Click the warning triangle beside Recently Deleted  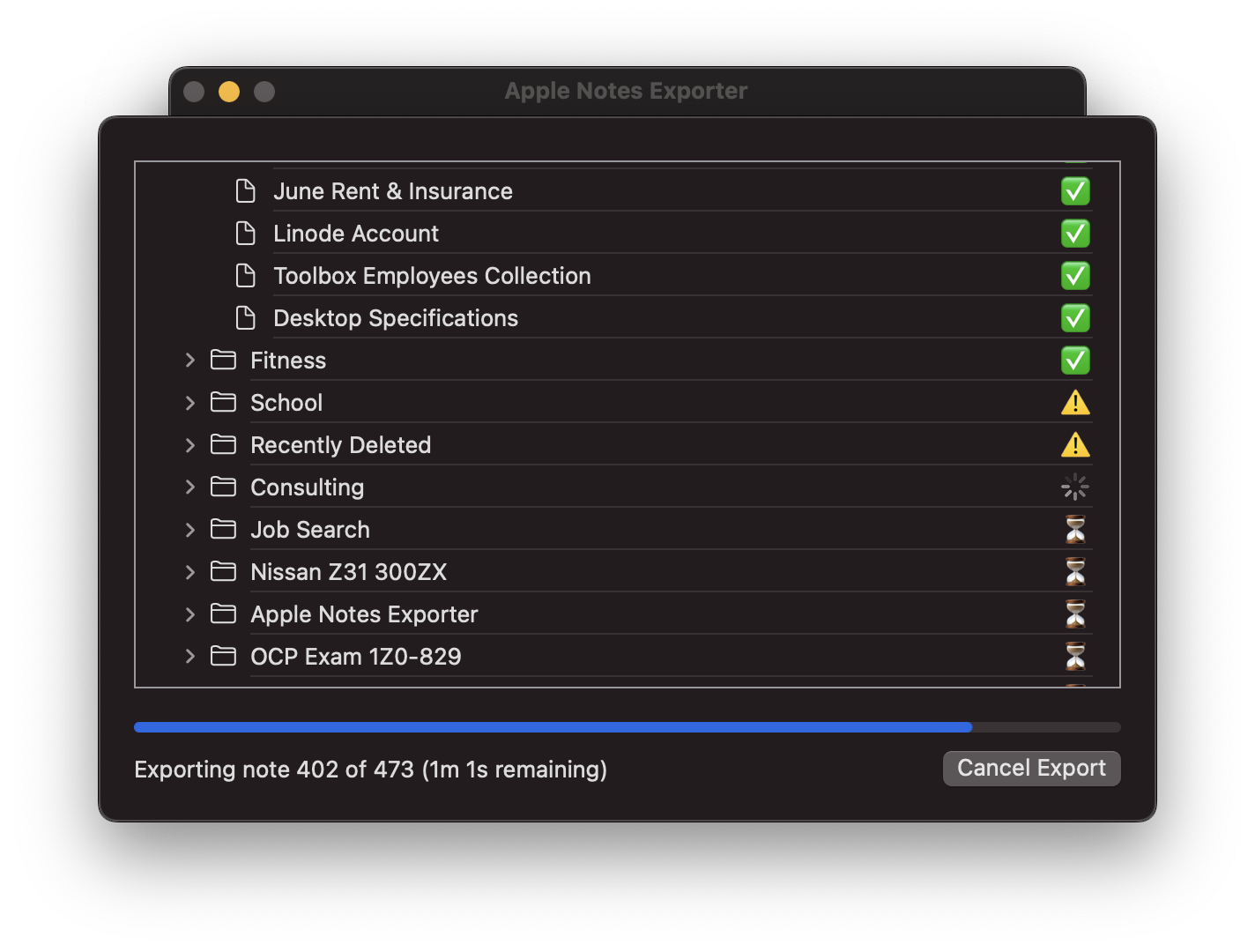(1075, 445)
